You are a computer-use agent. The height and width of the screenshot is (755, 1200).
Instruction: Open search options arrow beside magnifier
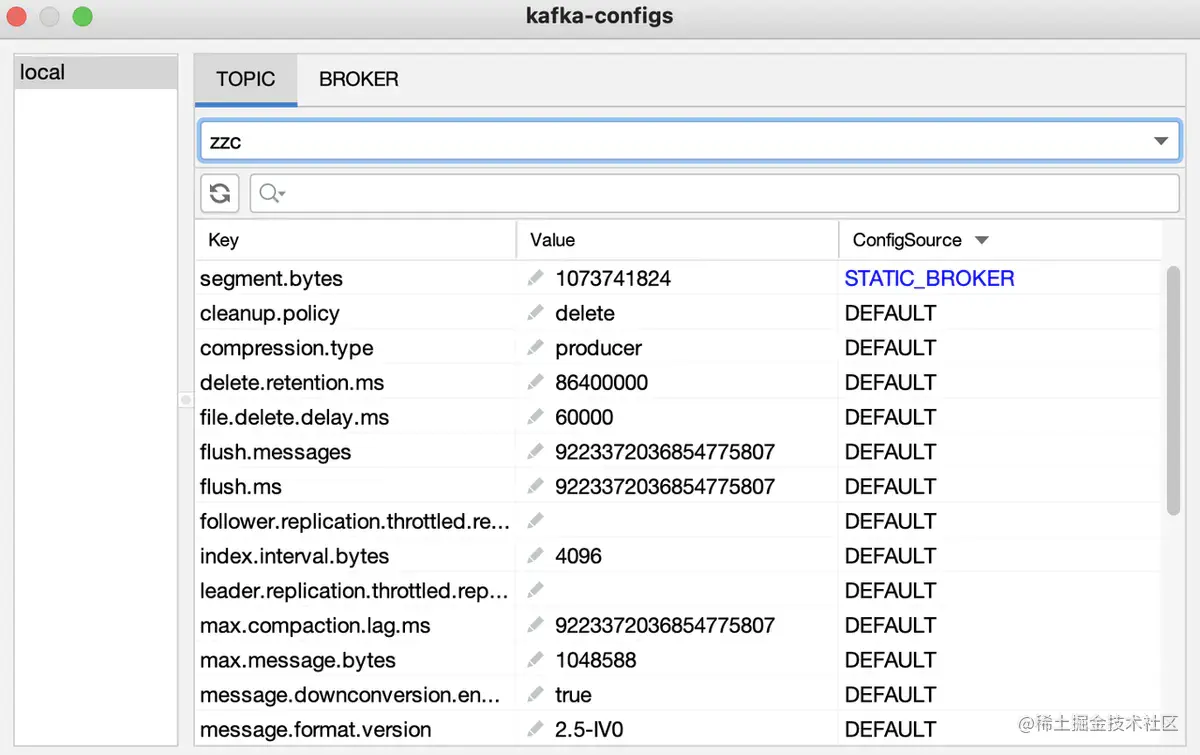[x=282, y=195]
